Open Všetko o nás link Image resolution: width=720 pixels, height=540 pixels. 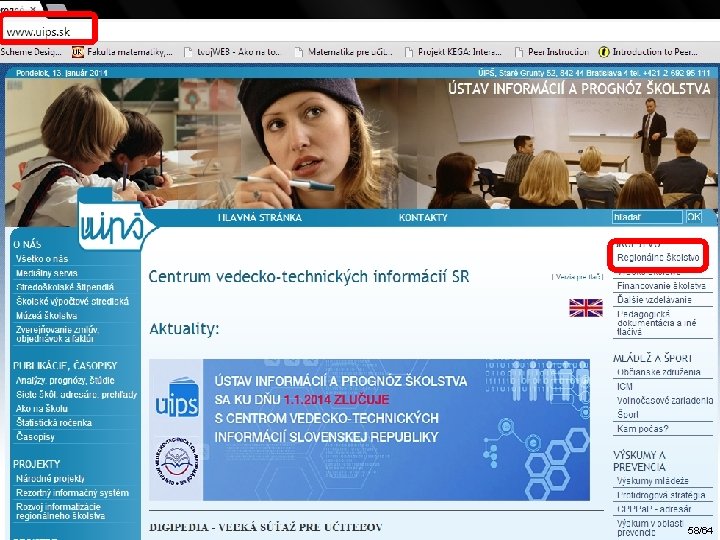pos(42,259)
